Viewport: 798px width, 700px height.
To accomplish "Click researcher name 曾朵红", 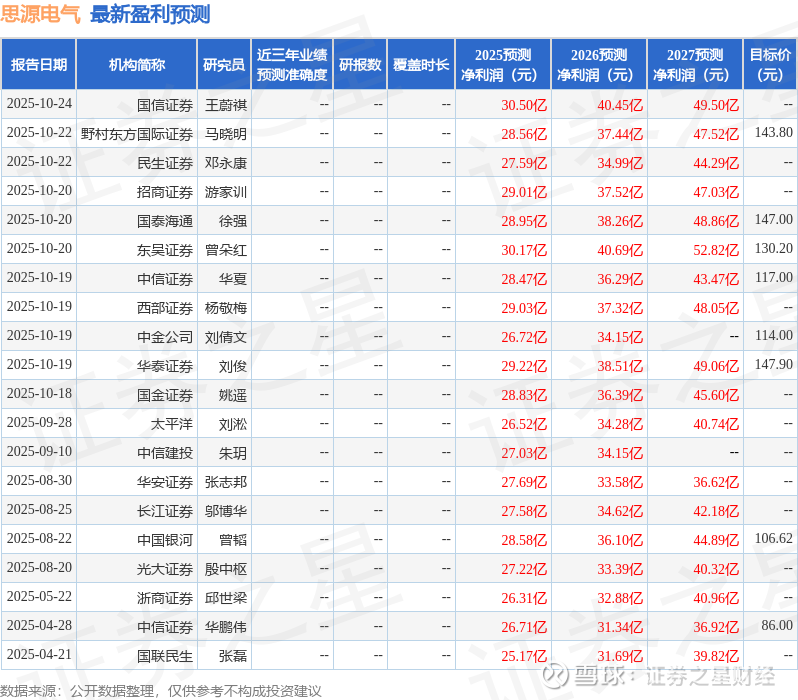I will click(x=226, y=250).
